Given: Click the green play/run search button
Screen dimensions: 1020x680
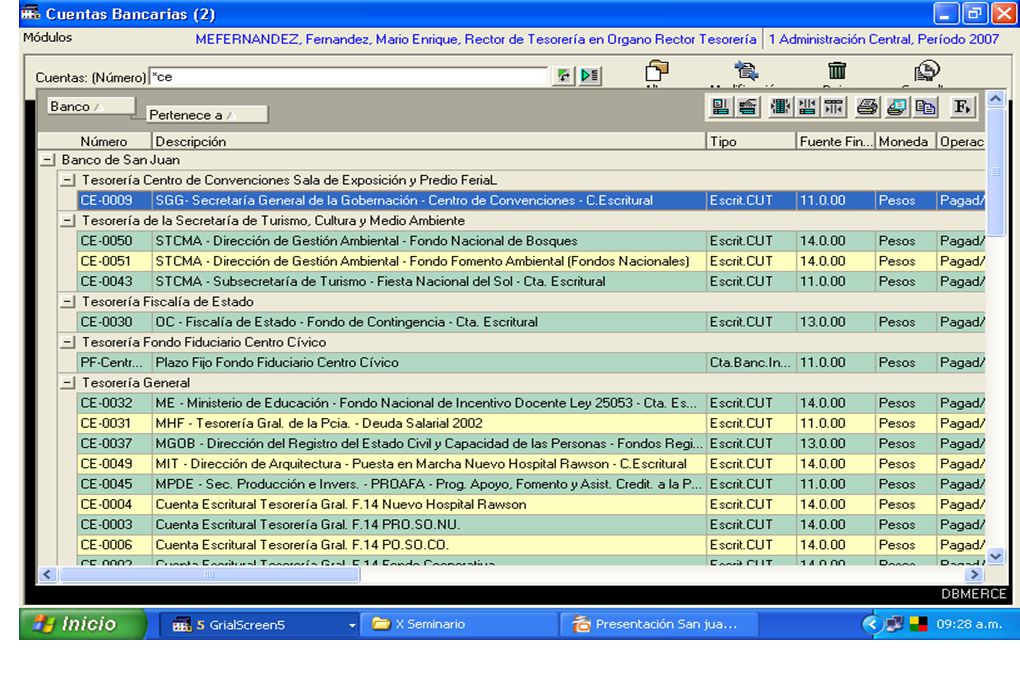Looking at the screenshot, I should [x=590, y=75].
